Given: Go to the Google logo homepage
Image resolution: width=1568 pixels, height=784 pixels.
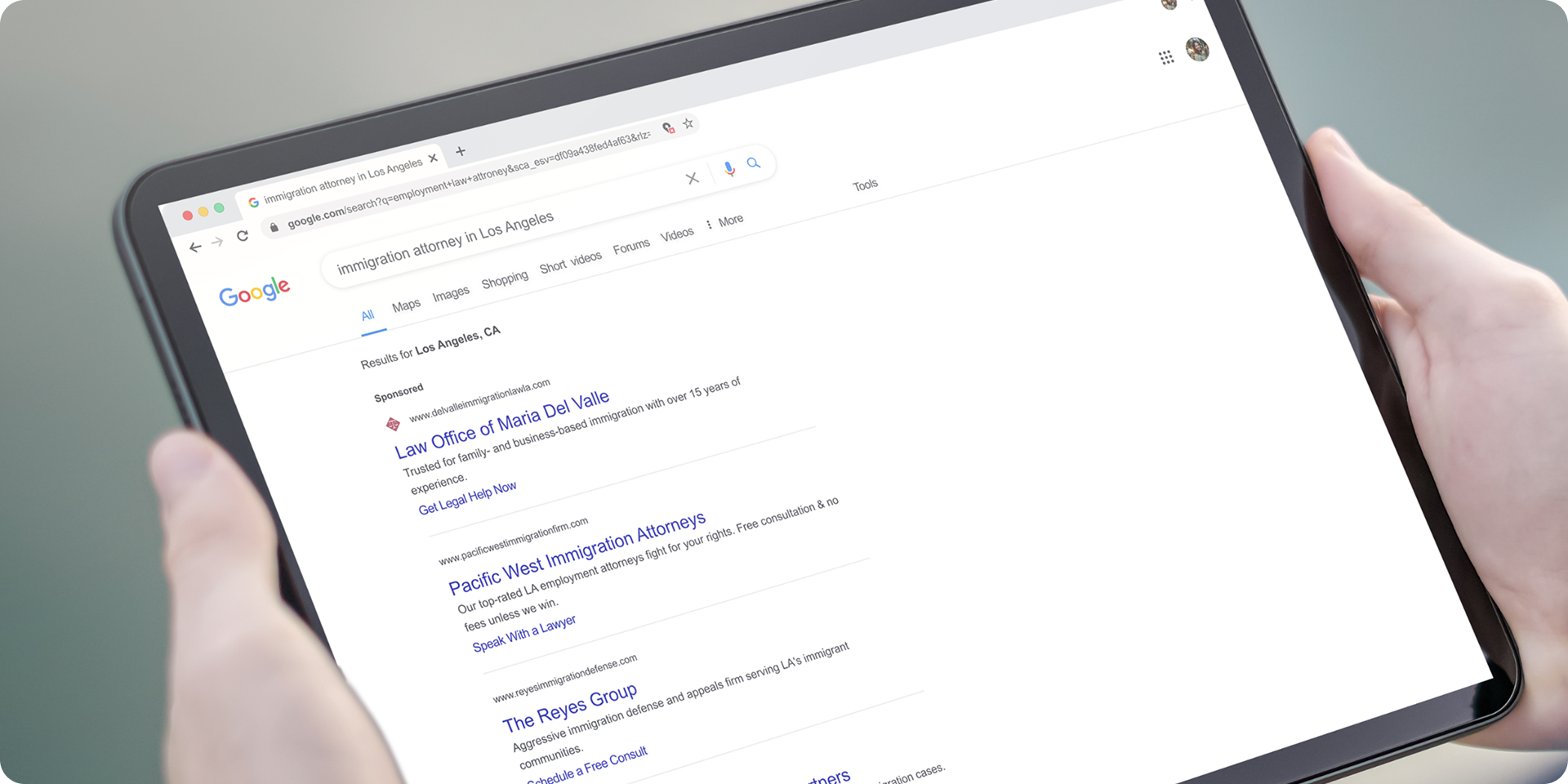Looking at the screenshot, I should (x=254, y=292).
